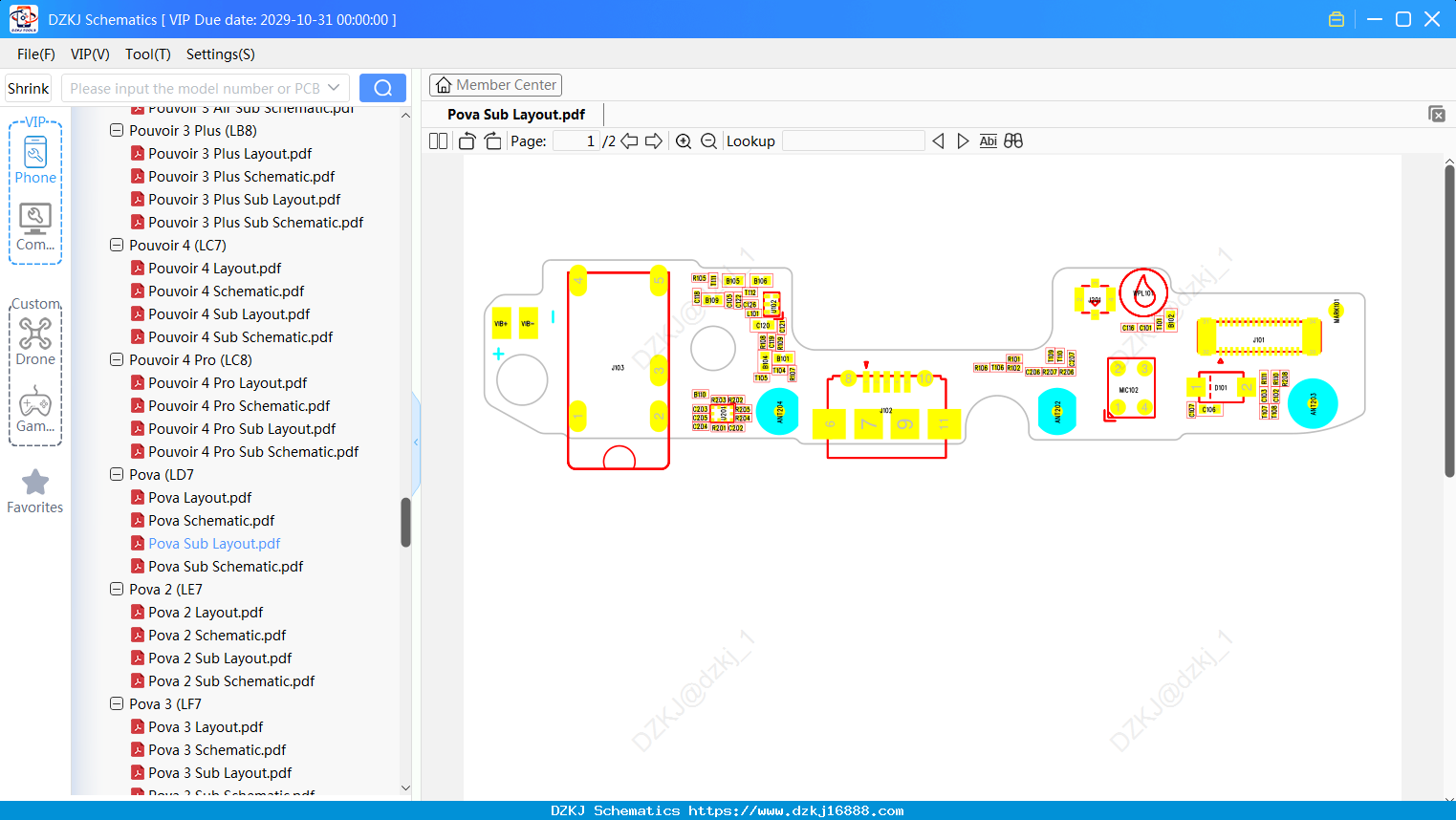Open Pouvoir 3 Plus Layout.pdf
Viewport: 1456px width, 820px height.
[230, 153]
